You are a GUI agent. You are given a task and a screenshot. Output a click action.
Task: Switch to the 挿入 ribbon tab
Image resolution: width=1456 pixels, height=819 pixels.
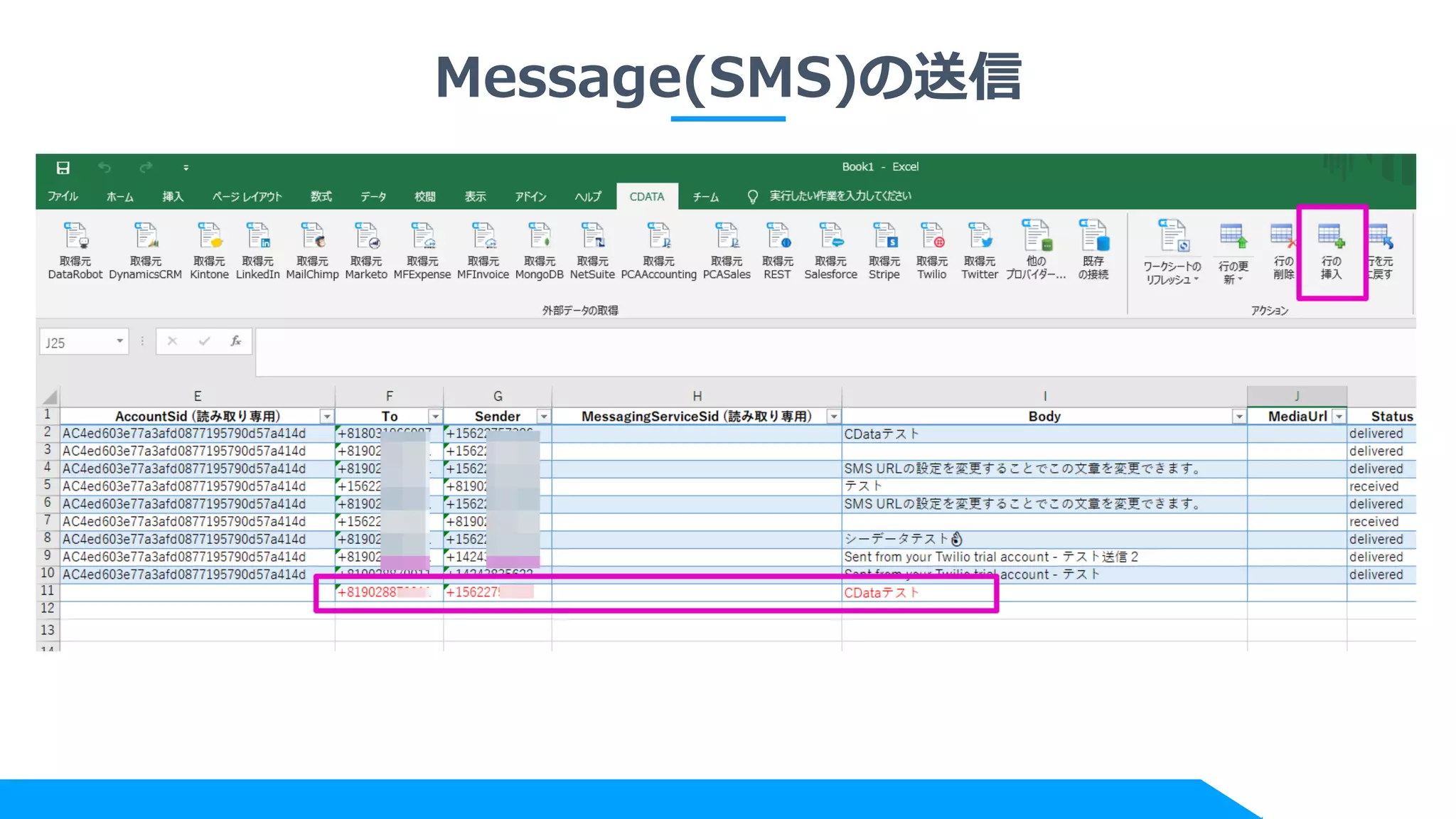click(x=173, y=196)
